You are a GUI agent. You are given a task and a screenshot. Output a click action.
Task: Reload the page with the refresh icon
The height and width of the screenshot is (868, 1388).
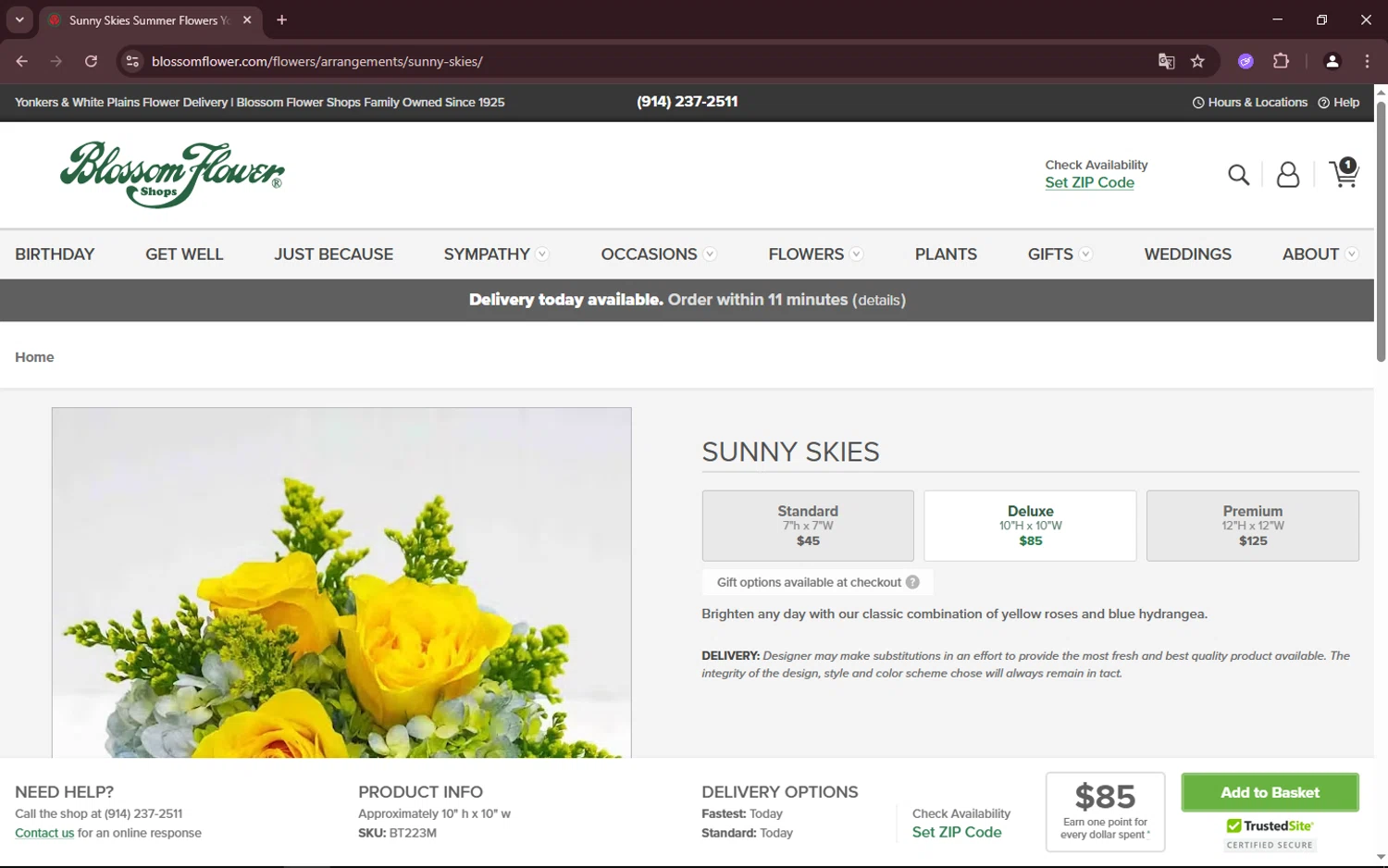click(91, 61)
